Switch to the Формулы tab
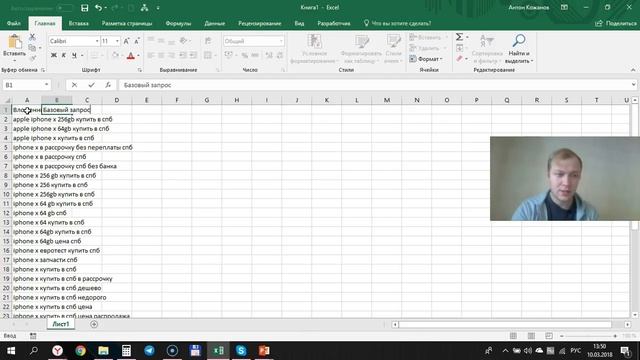 click(x=178, y=23)
